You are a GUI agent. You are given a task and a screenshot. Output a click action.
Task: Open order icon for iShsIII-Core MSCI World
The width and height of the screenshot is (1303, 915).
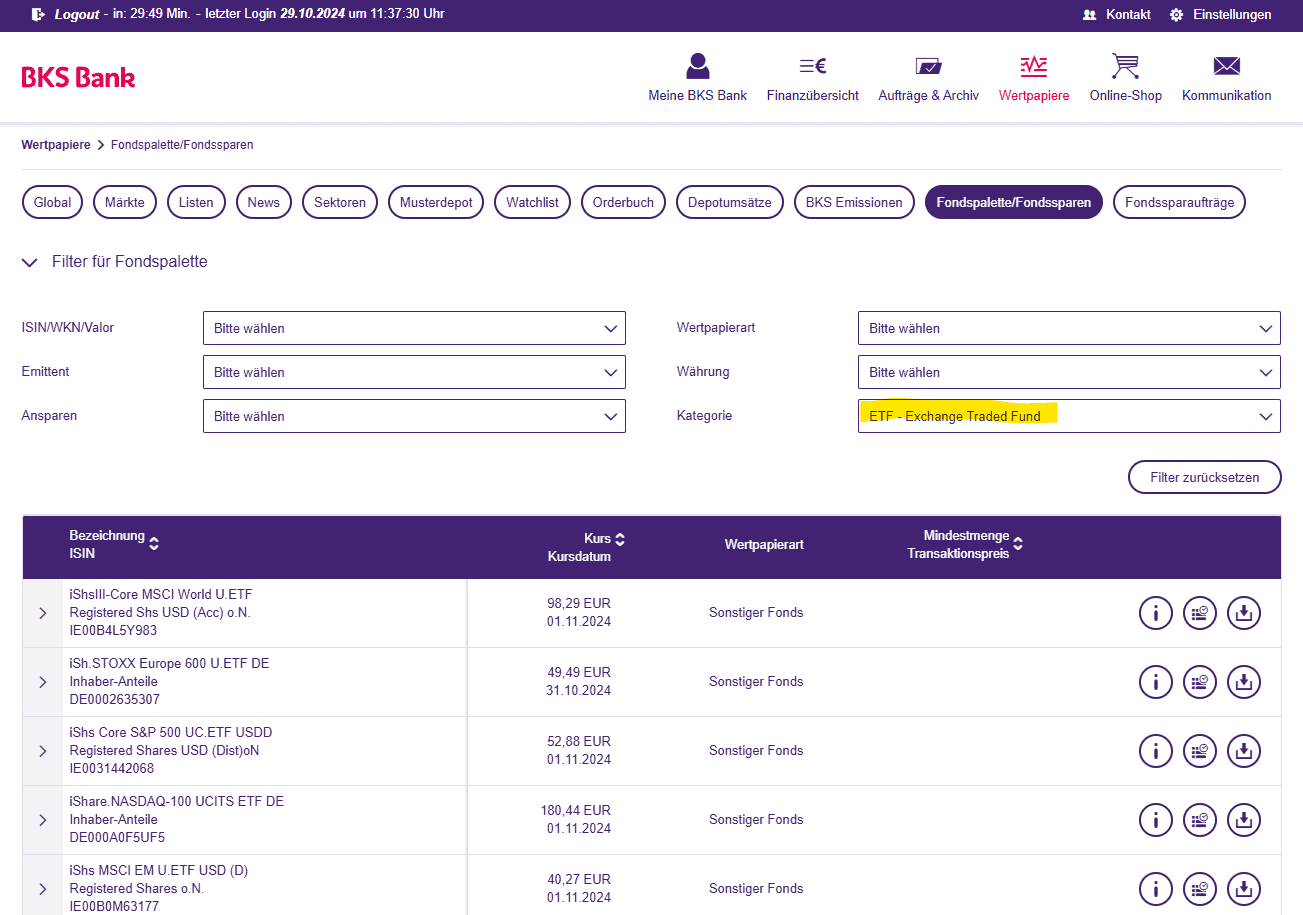1200,613
